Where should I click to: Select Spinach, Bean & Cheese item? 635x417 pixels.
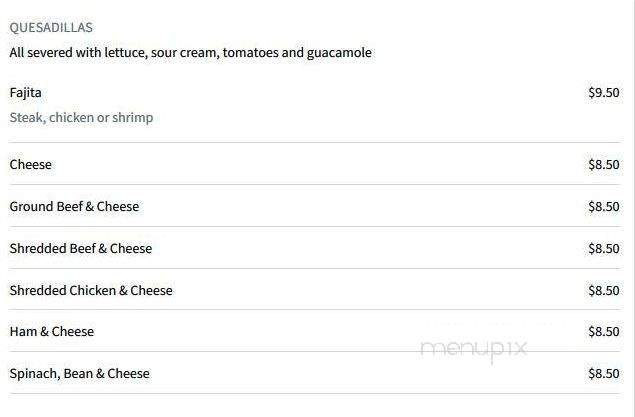(80, 374)
